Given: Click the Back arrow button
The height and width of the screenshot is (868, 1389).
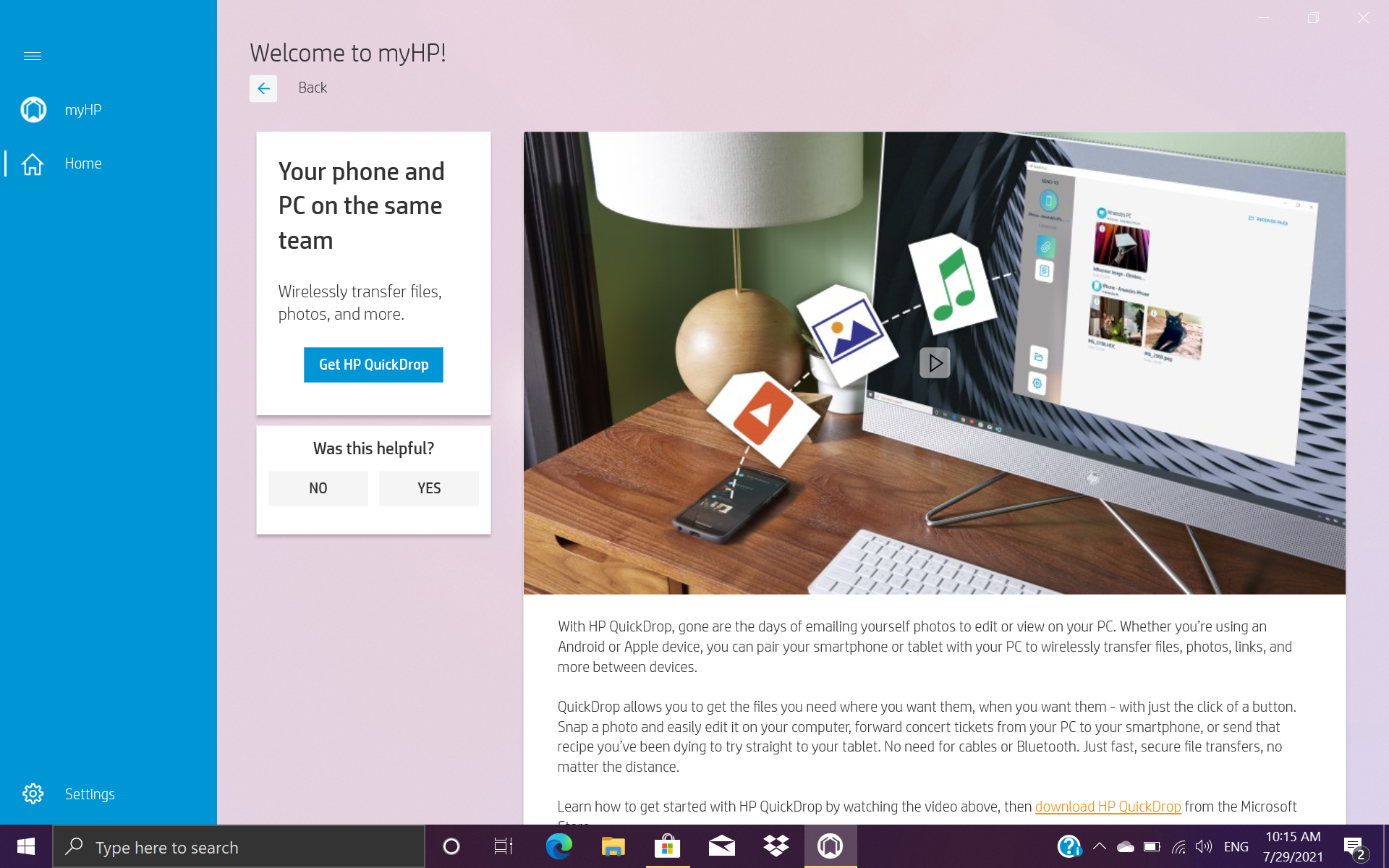Looking at the screenshot, I should pyautogui.click(x=263, y=88).
